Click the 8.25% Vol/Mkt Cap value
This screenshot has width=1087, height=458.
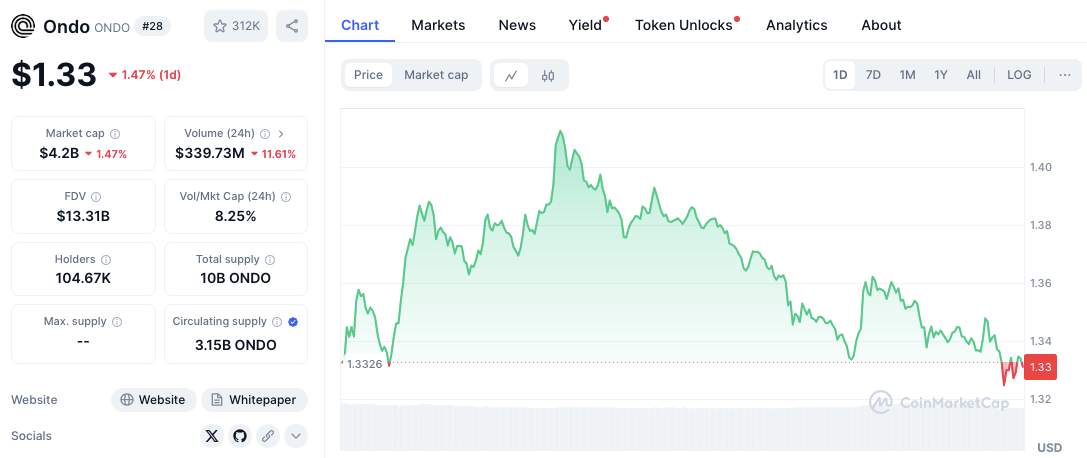pos(236,216)
